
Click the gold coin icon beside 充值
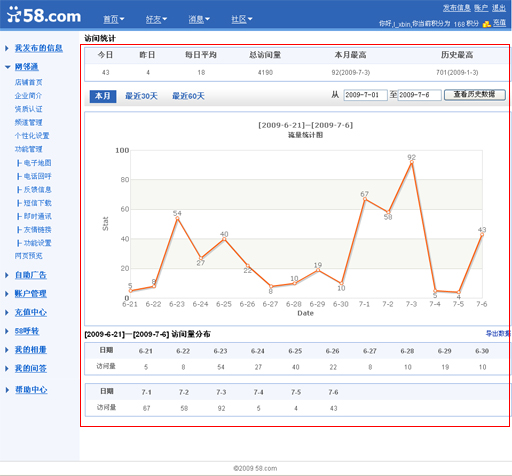click(487, 24)
